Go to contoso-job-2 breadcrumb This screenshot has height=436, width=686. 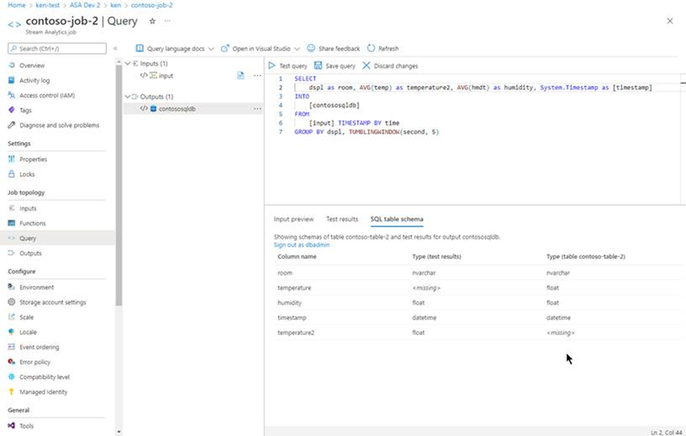pyautogui.click(x=151, y=5)
